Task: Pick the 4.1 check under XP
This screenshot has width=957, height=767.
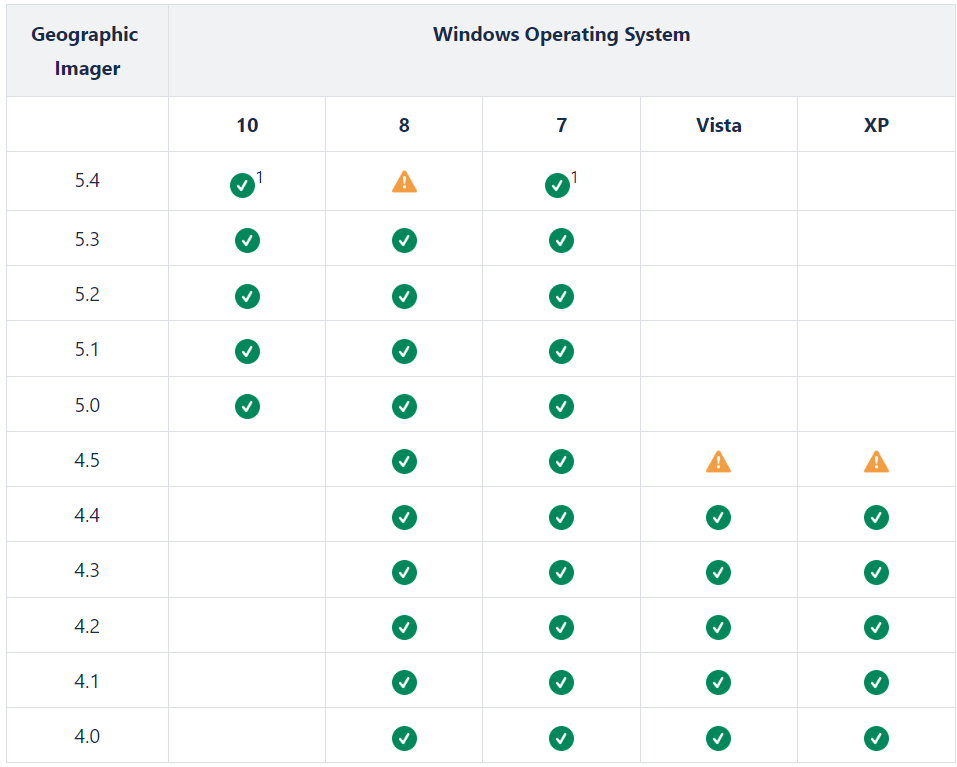Action: point(876,682)
